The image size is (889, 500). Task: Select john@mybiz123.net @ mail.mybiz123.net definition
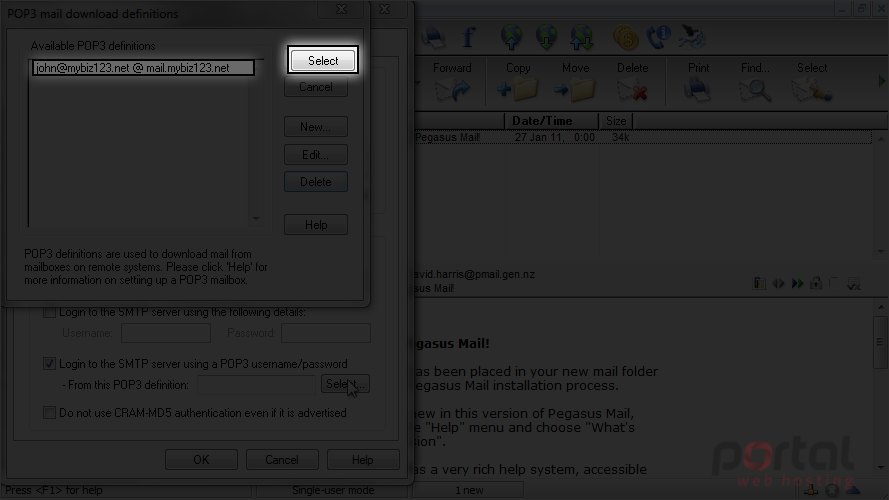(x=143, y=68)
